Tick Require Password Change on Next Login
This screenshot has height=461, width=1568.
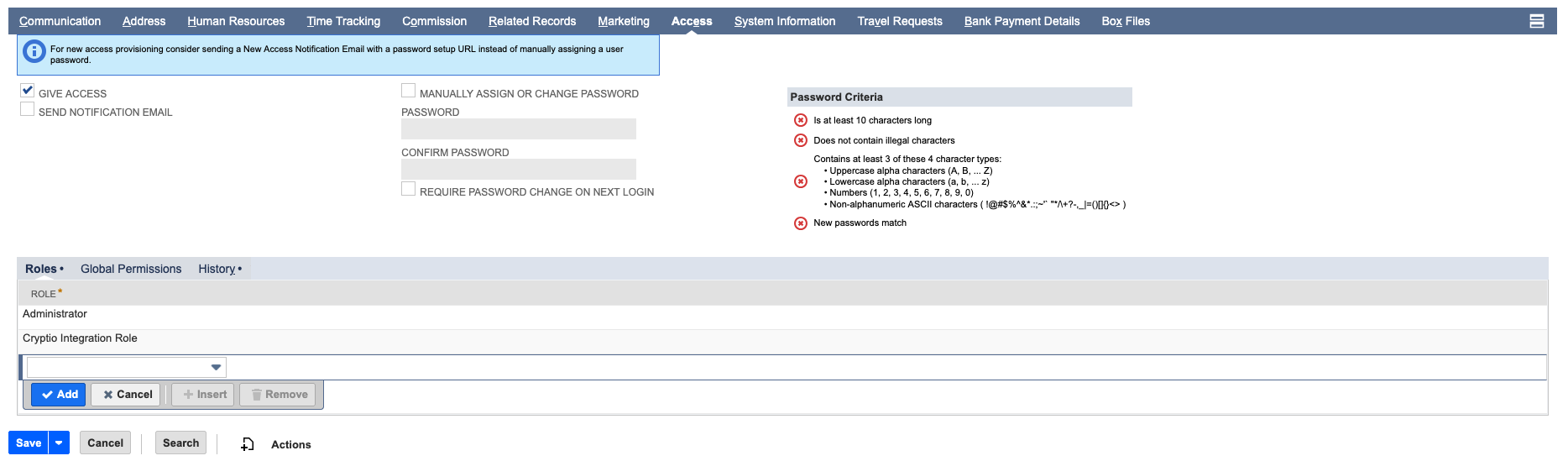coord(409,190)
